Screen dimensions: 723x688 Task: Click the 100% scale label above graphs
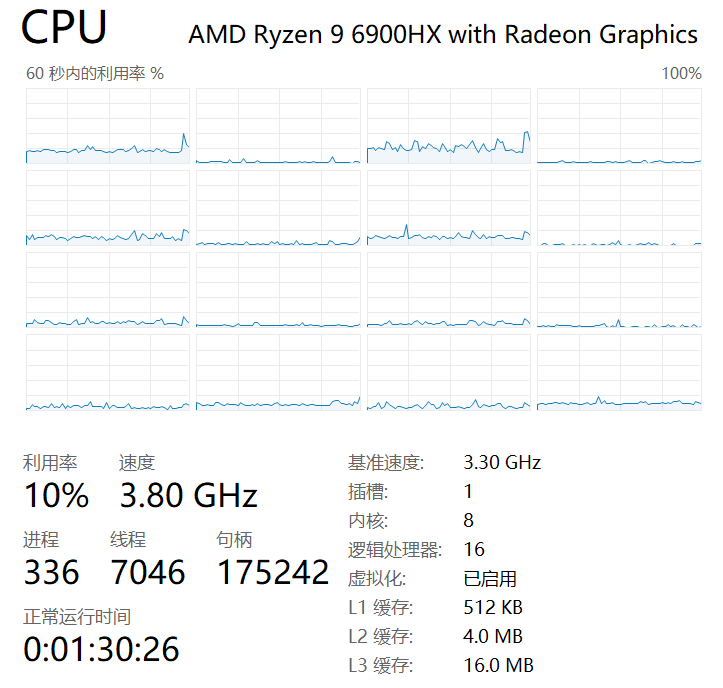pos(680,74)
